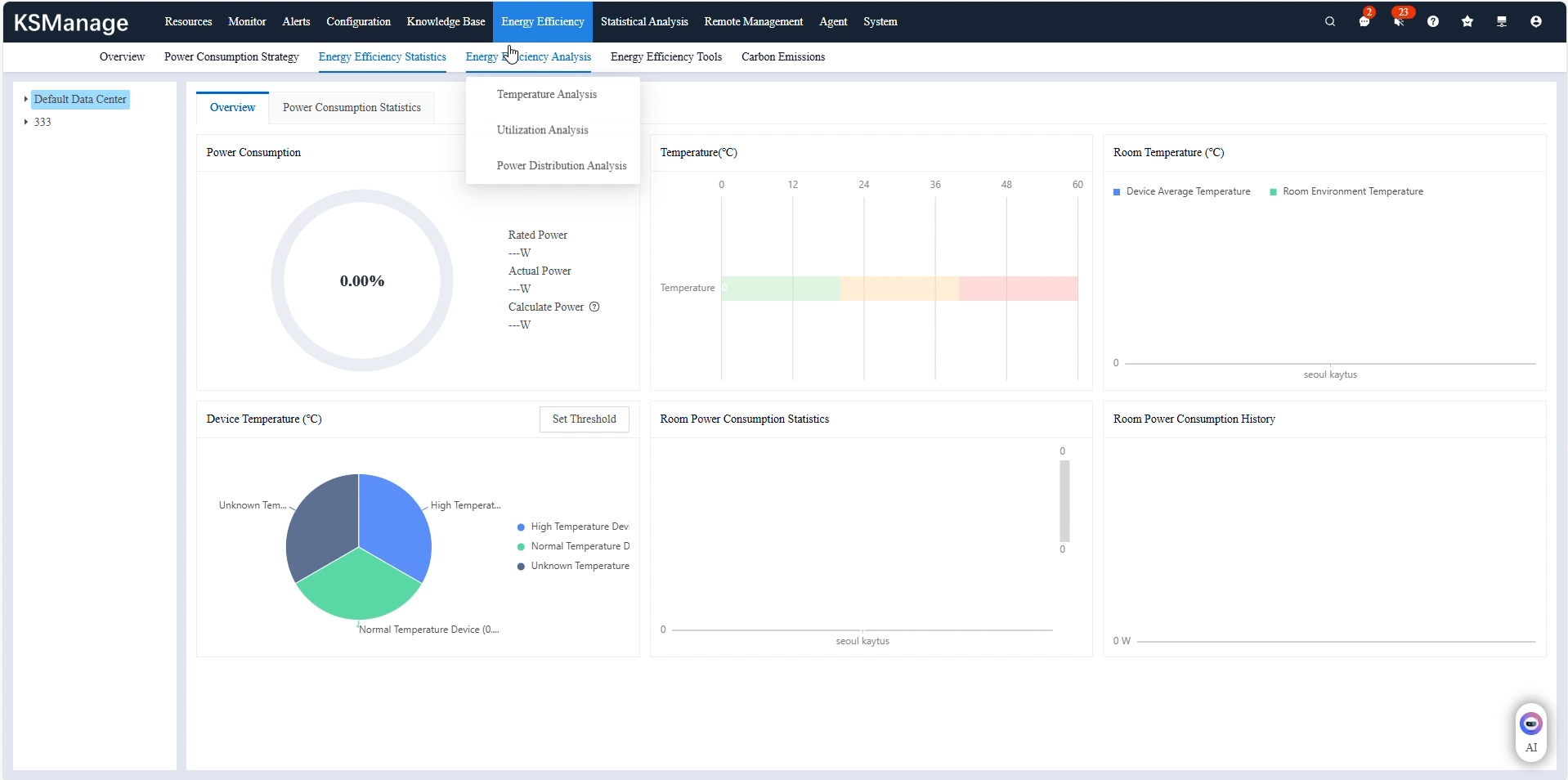Click the Set Threshold button
The height and width of the screenshot is (780, 1568).
point(584,419)
